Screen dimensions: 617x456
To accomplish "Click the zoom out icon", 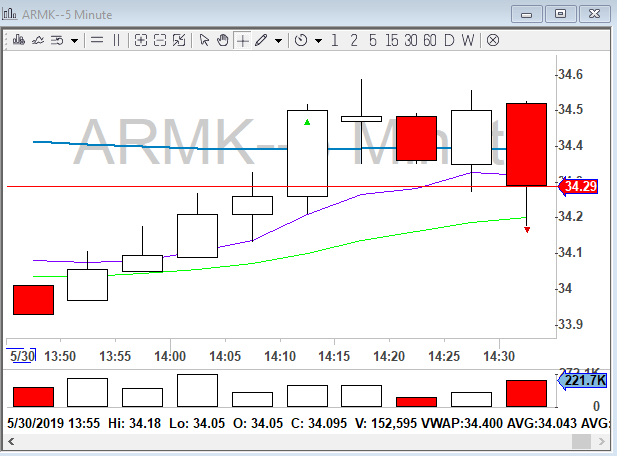I will pos(160,40).
